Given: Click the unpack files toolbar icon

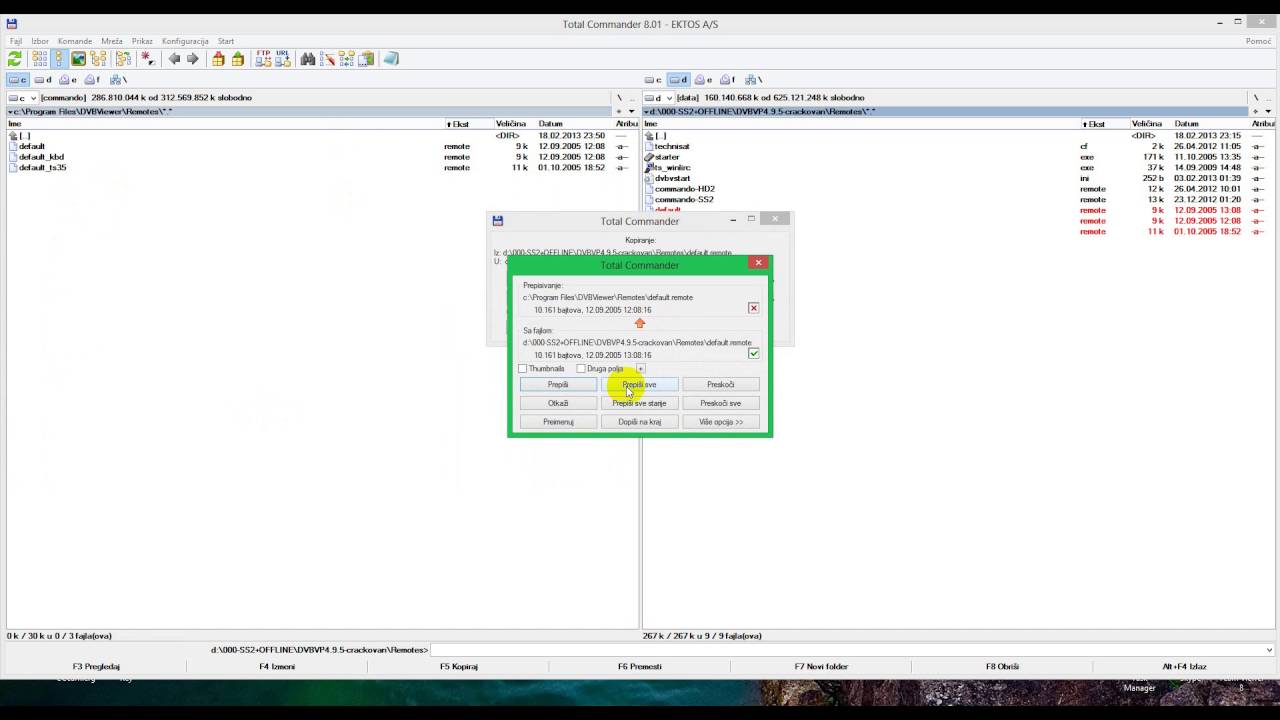Looking at the screenshot, I should [237, 59].
